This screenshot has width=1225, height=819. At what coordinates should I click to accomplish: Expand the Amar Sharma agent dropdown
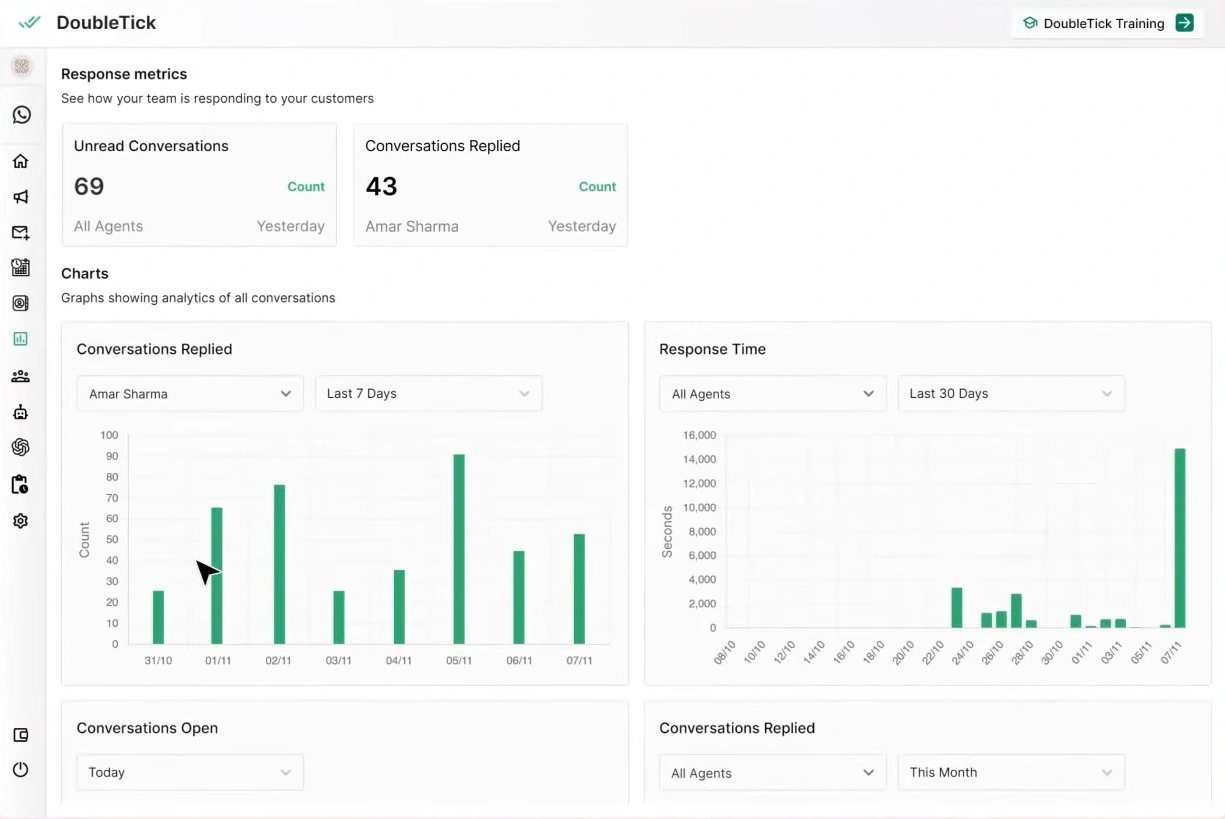tap(189, 394)
